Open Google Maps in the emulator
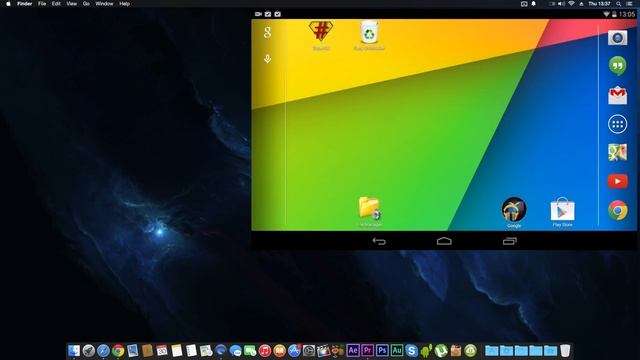 [x=618, y=153]
